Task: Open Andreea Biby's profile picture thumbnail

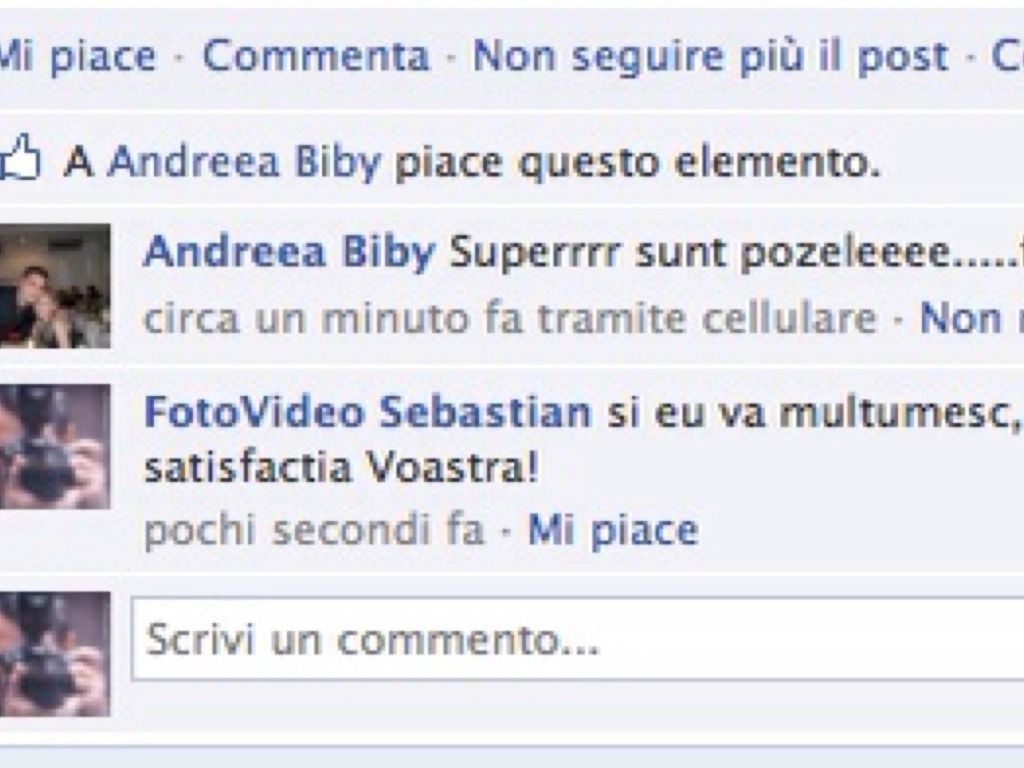Action: 55,285
